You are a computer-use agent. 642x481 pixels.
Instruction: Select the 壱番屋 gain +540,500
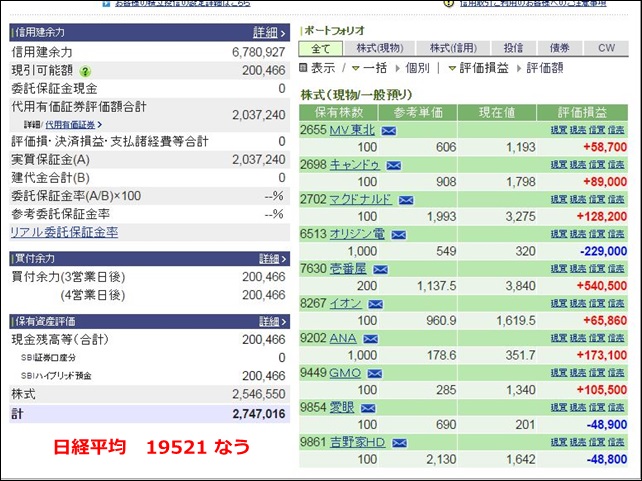click(x=601, y=286)
